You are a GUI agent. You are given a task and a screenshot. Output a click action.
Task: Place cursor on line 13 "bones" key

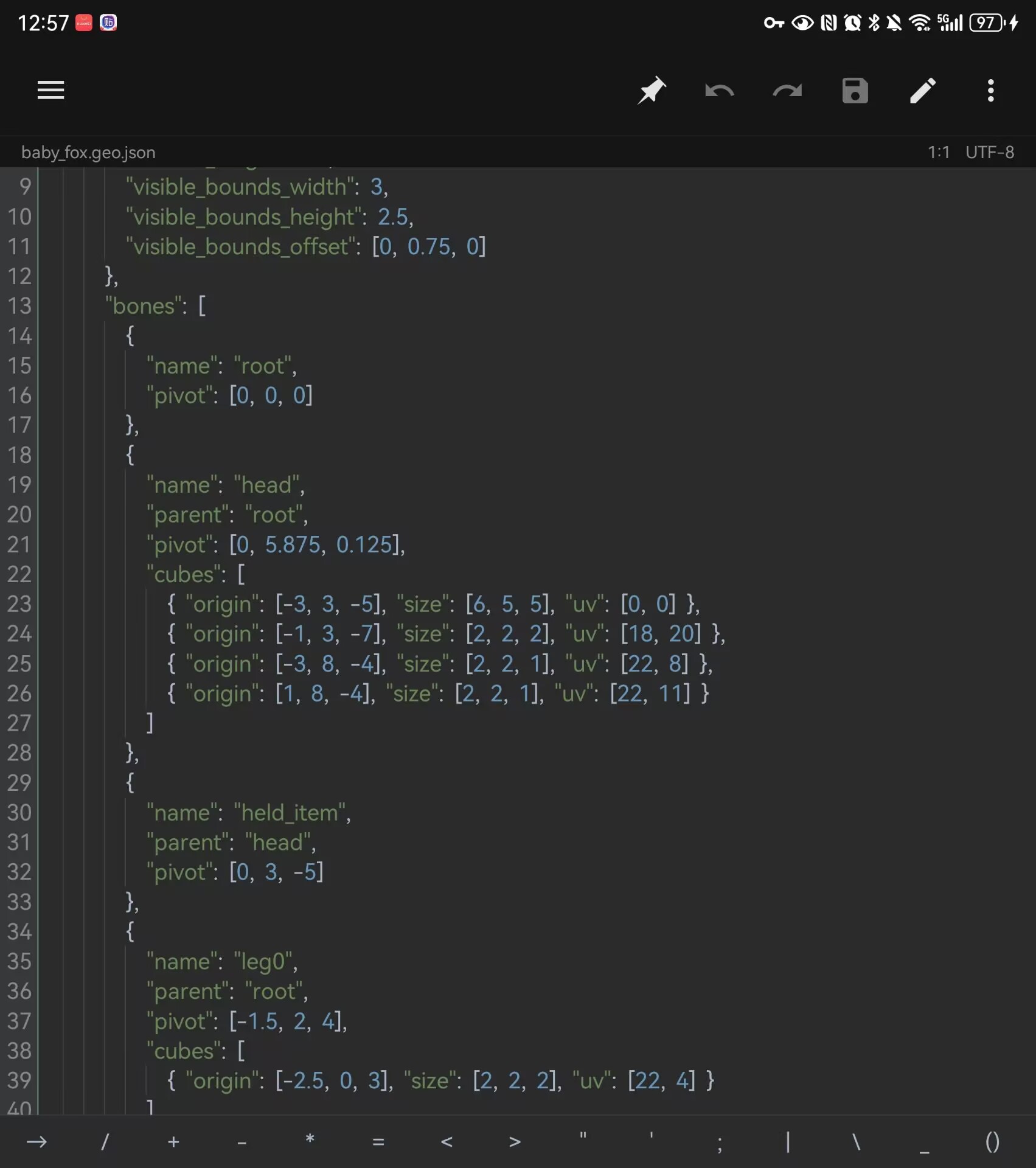145,306
